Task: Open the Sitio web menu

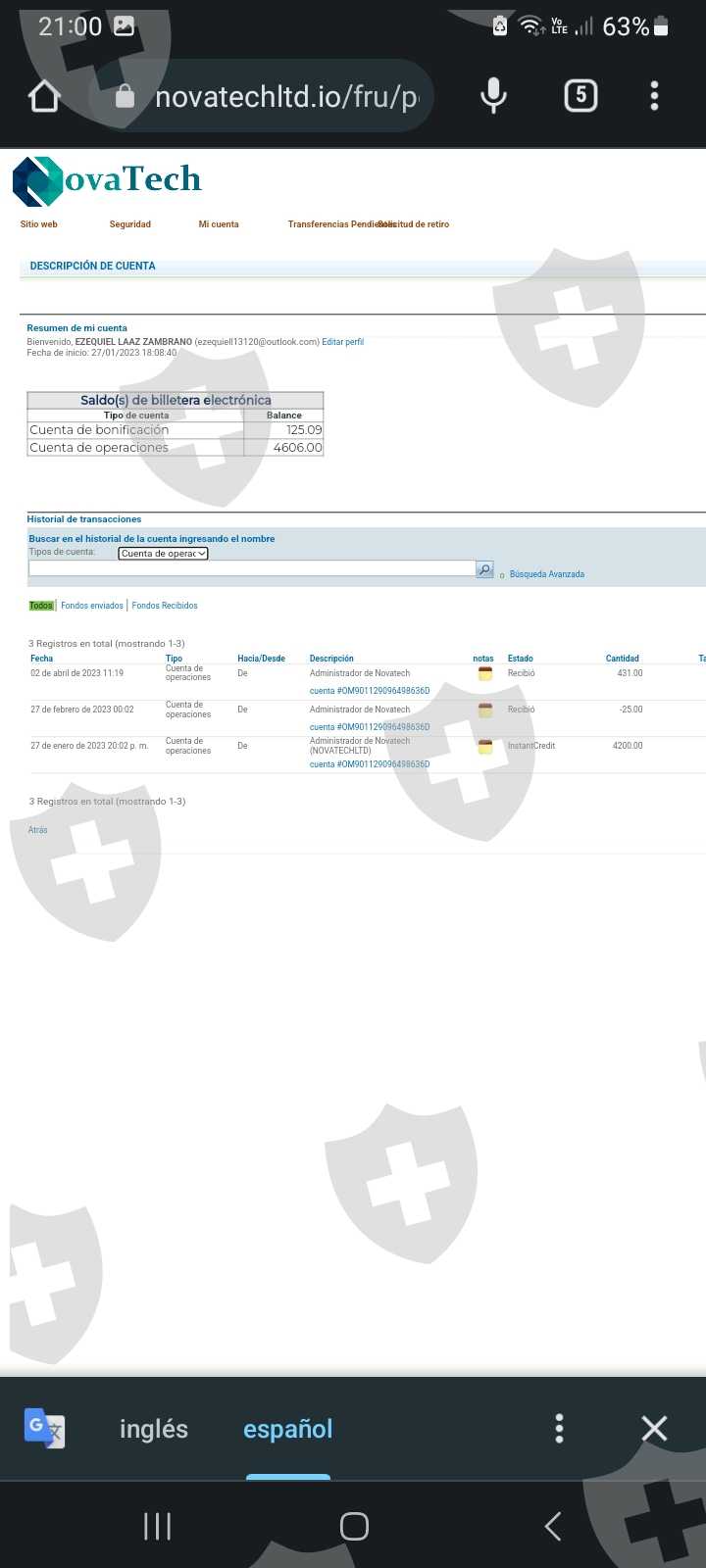Action: point(39,224)
